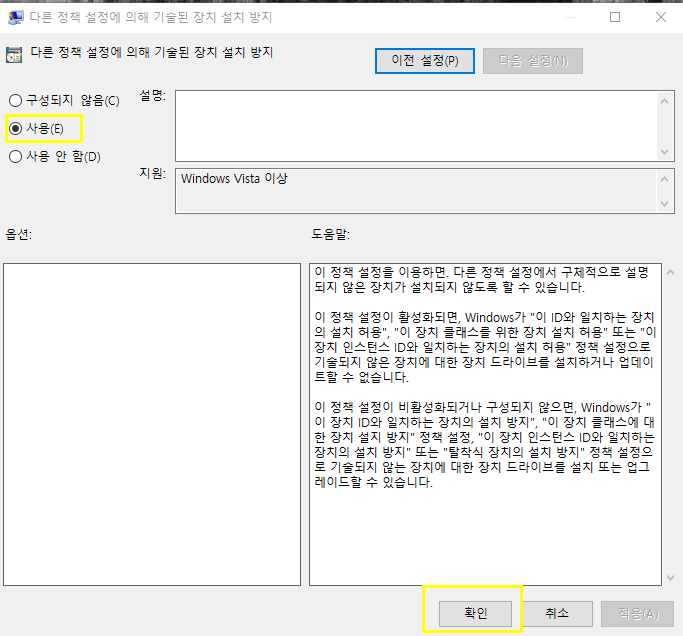Click the 도움말: label
The height and width of the screenshot is (636, 683).
pyautogui.click(x=331, y=234)
